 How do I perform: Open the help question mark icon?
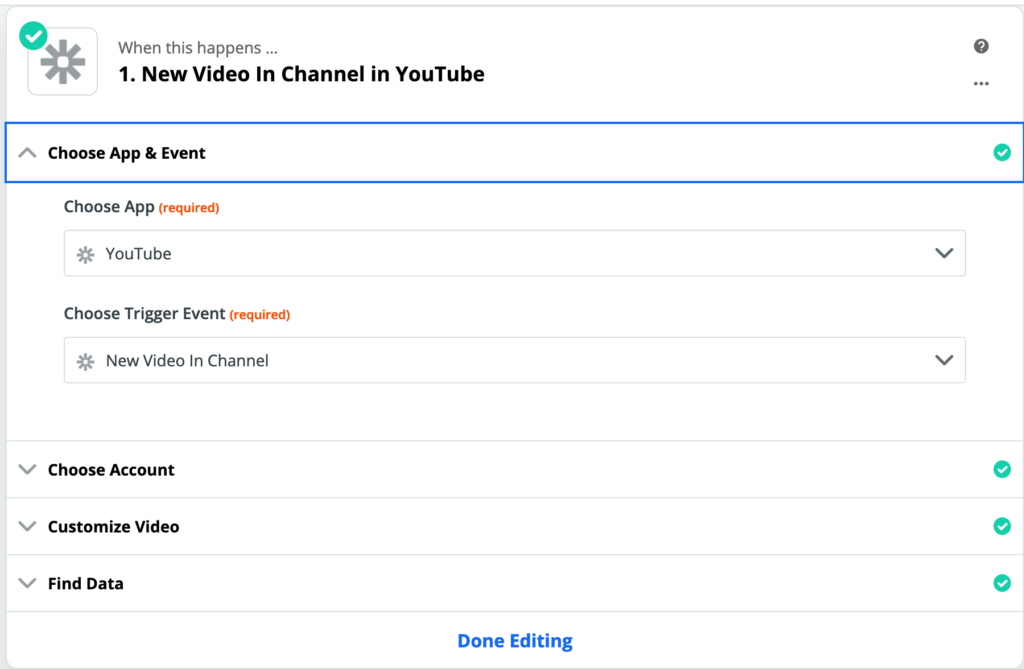point(981,46)
